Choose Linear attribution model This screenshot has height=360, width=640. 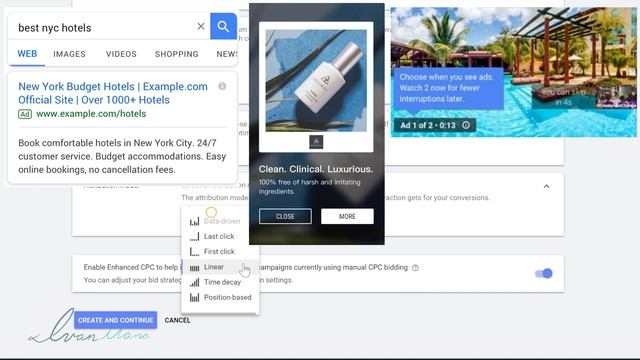point(220,267)
